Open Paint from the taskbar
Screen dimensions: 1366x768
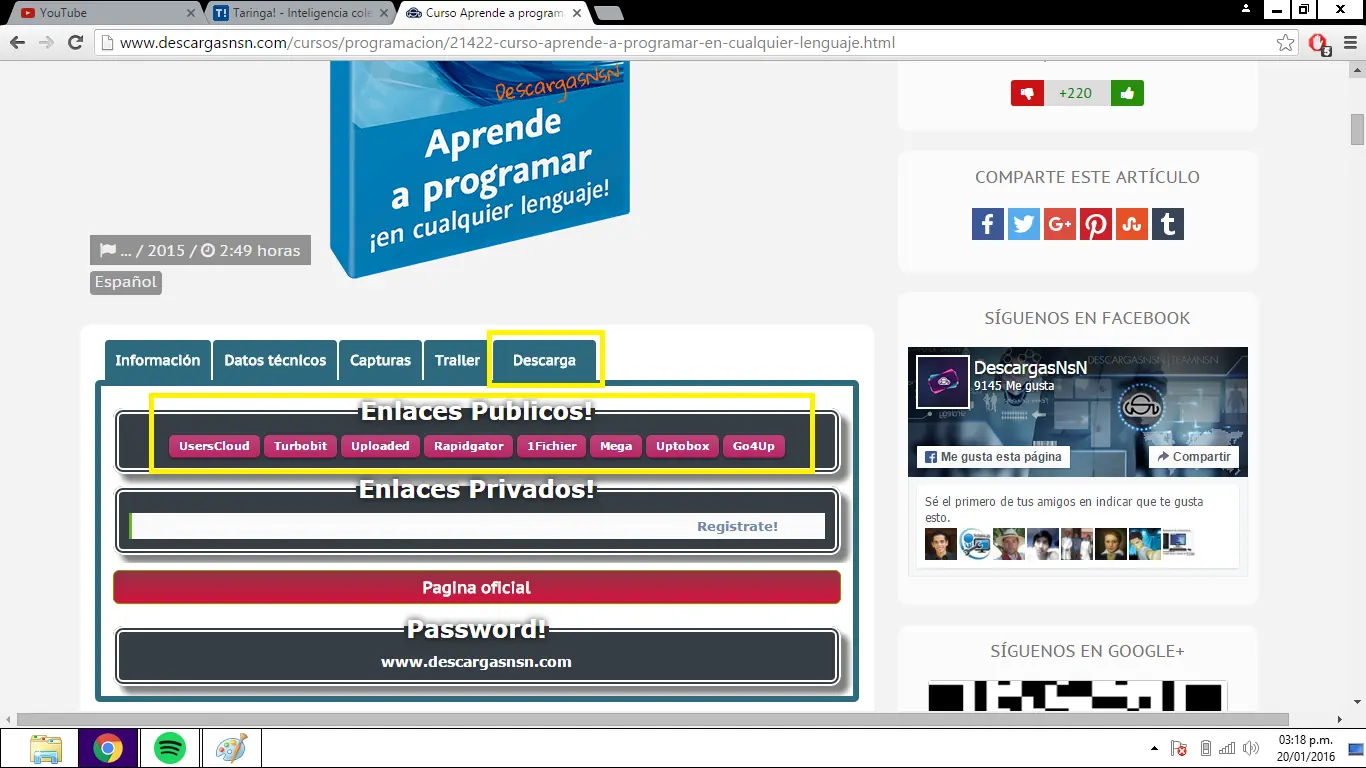pyautogui.click(x=232, y=748)
